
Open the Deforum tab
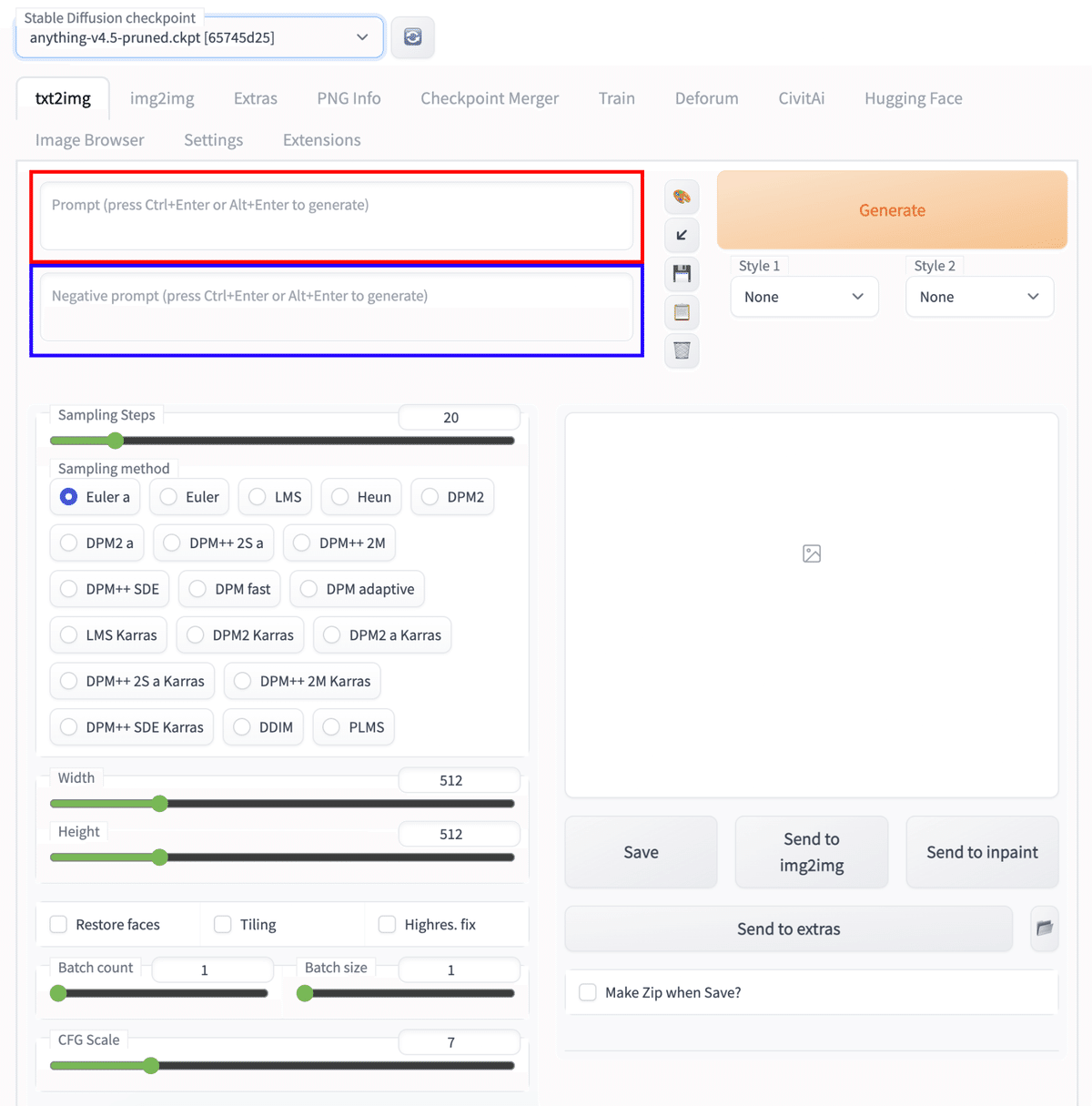tap(707, 98)
